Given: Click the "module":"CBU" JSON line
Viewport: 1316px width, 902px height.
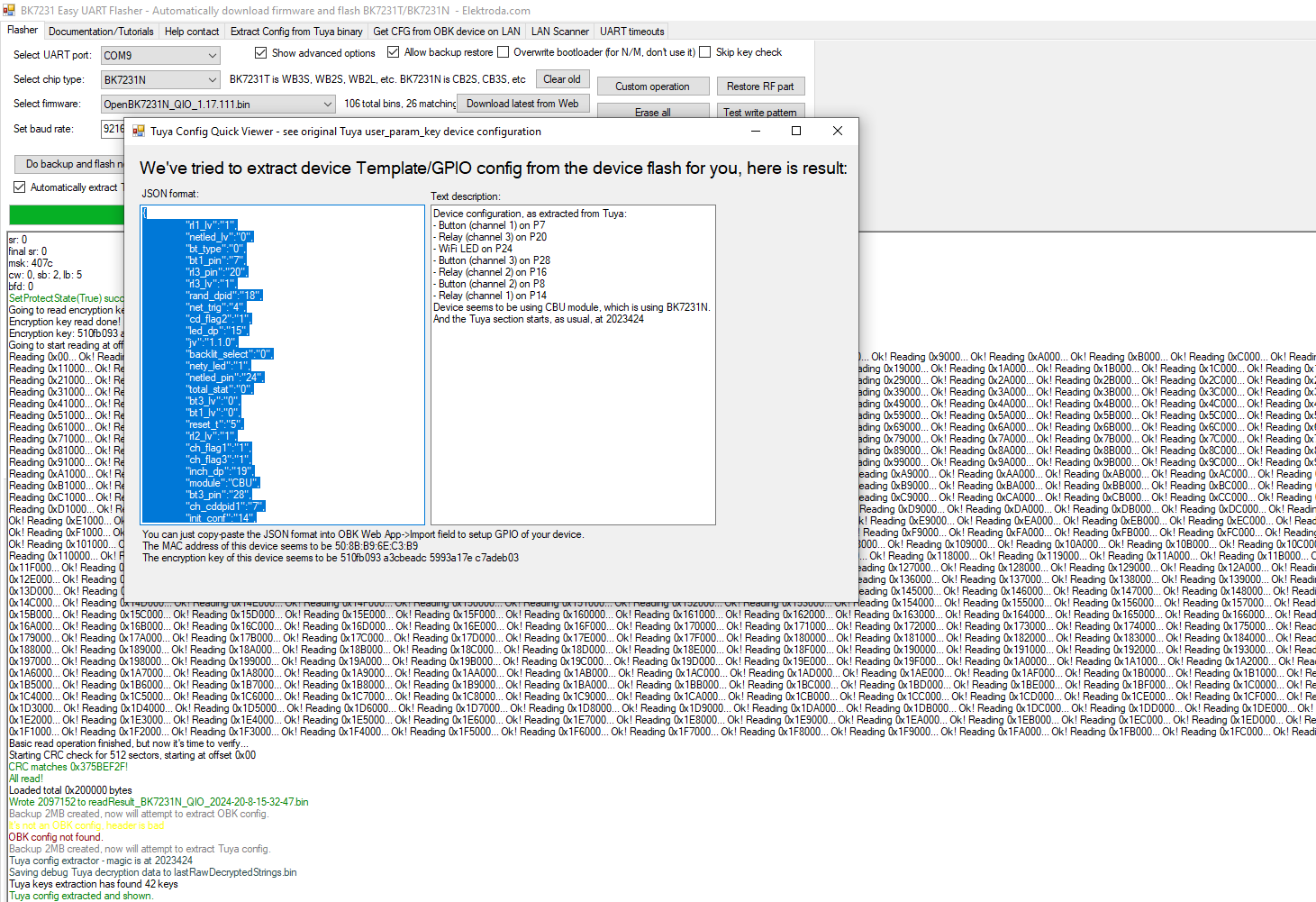Looking at the screenshot, I should coord(222,483).
